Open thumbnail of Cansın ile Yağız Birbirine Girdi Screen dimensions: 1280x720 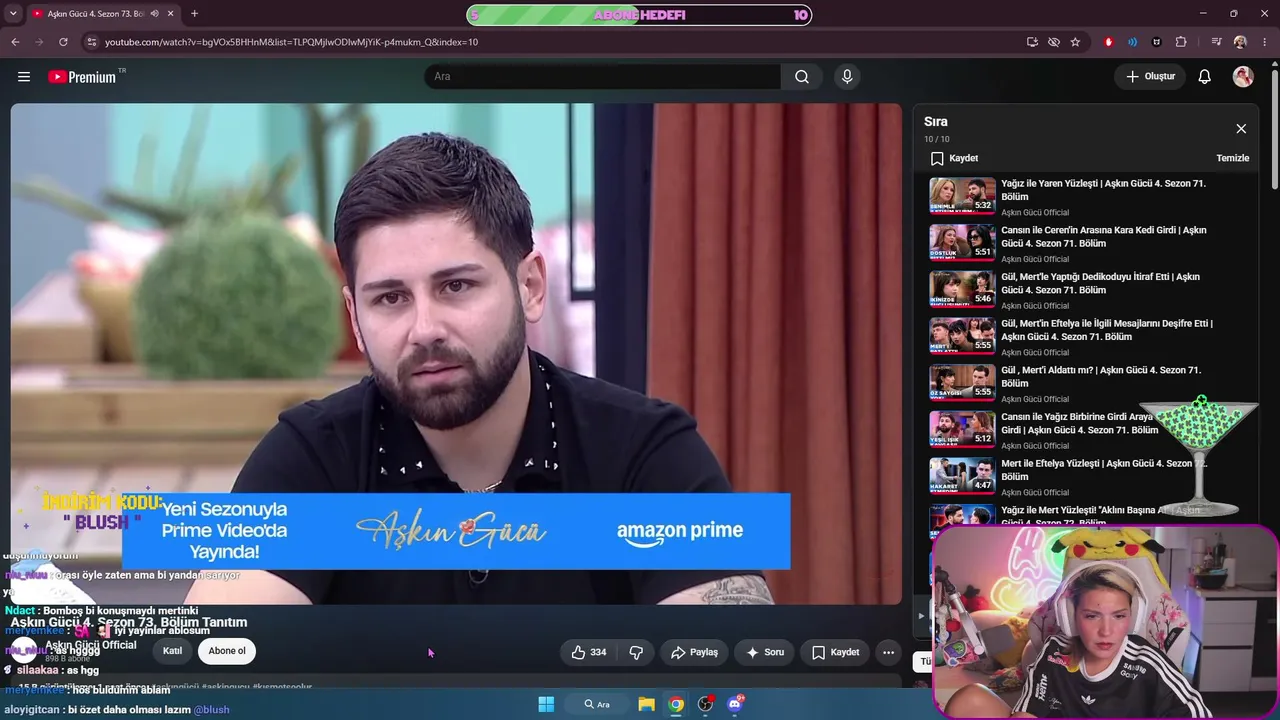pos(962,429)
